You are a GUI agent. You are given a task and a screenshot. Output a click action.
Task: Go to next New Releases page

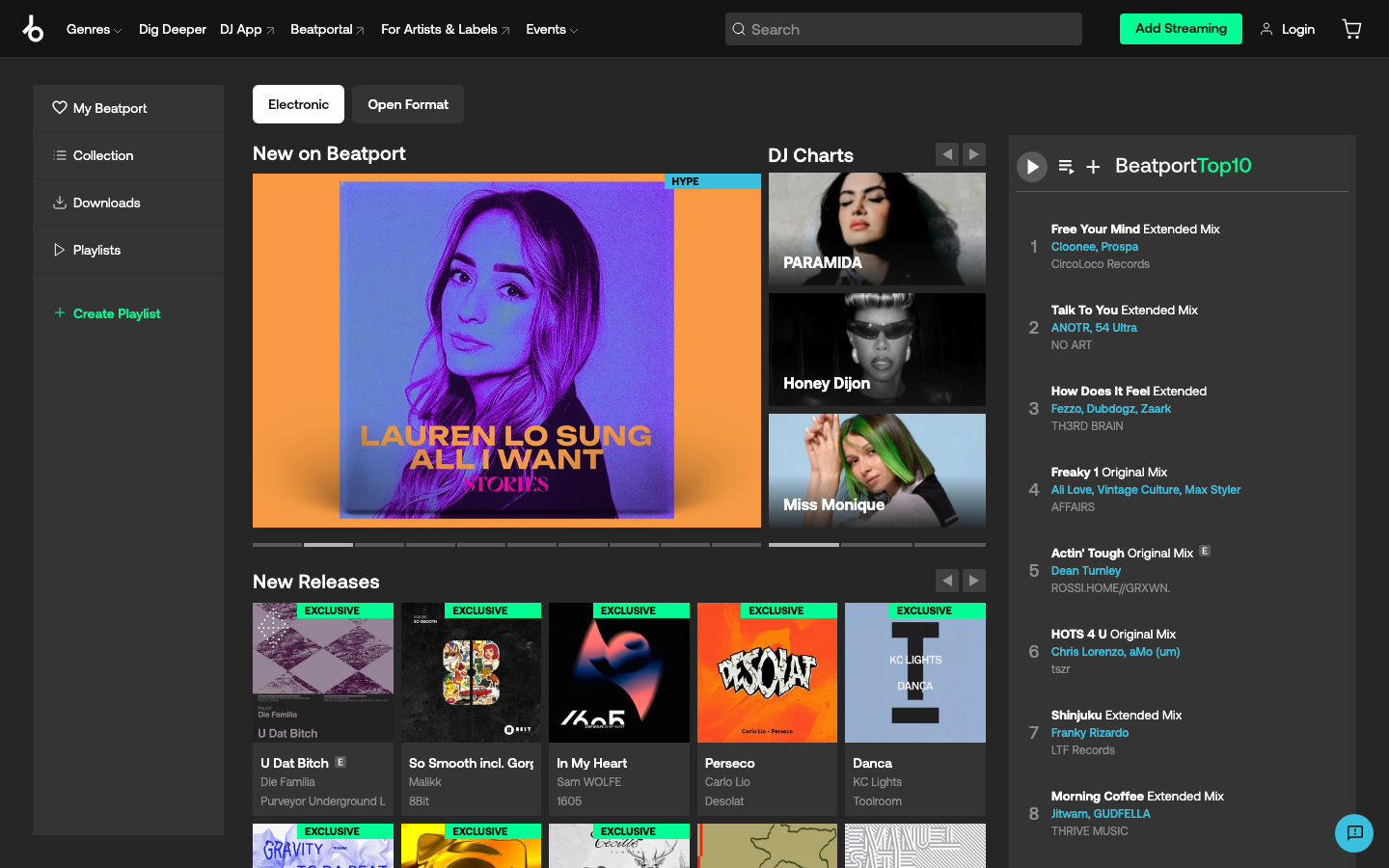(x=974, y=581)
